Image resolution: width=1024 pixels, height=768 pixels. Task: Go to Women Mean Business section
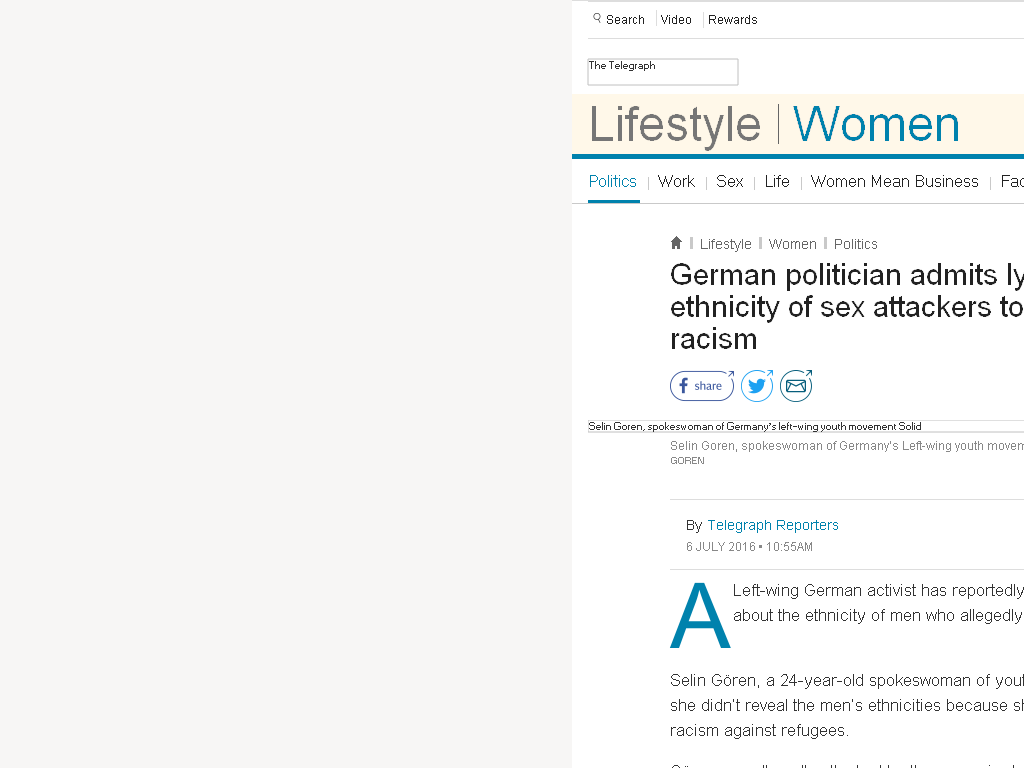click(x=895, y=182)
